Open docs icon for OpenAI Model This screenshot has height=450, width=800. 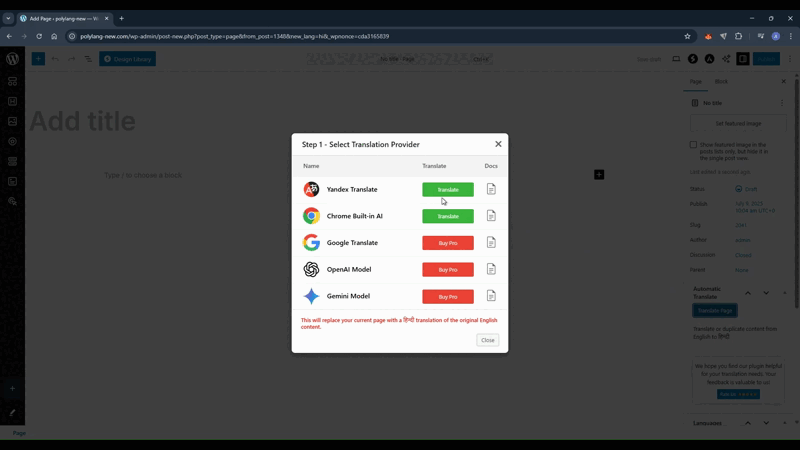(491, 269)
